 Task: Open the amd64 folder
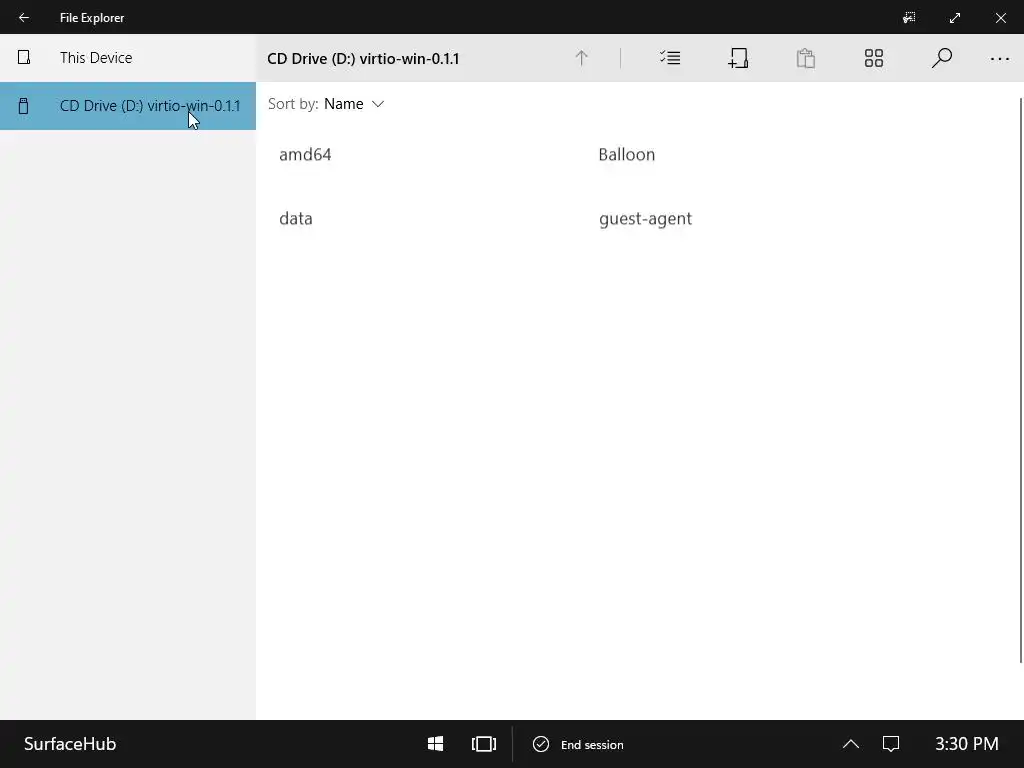305,155
